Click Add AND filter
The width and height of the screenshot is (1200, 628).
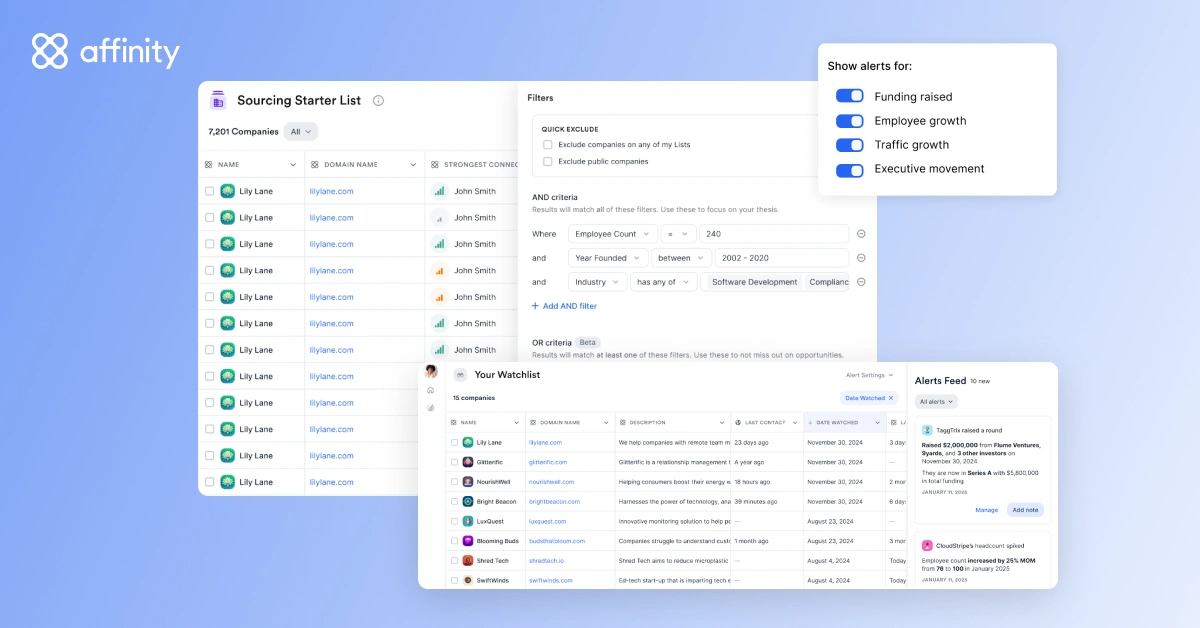click(564, 306)
